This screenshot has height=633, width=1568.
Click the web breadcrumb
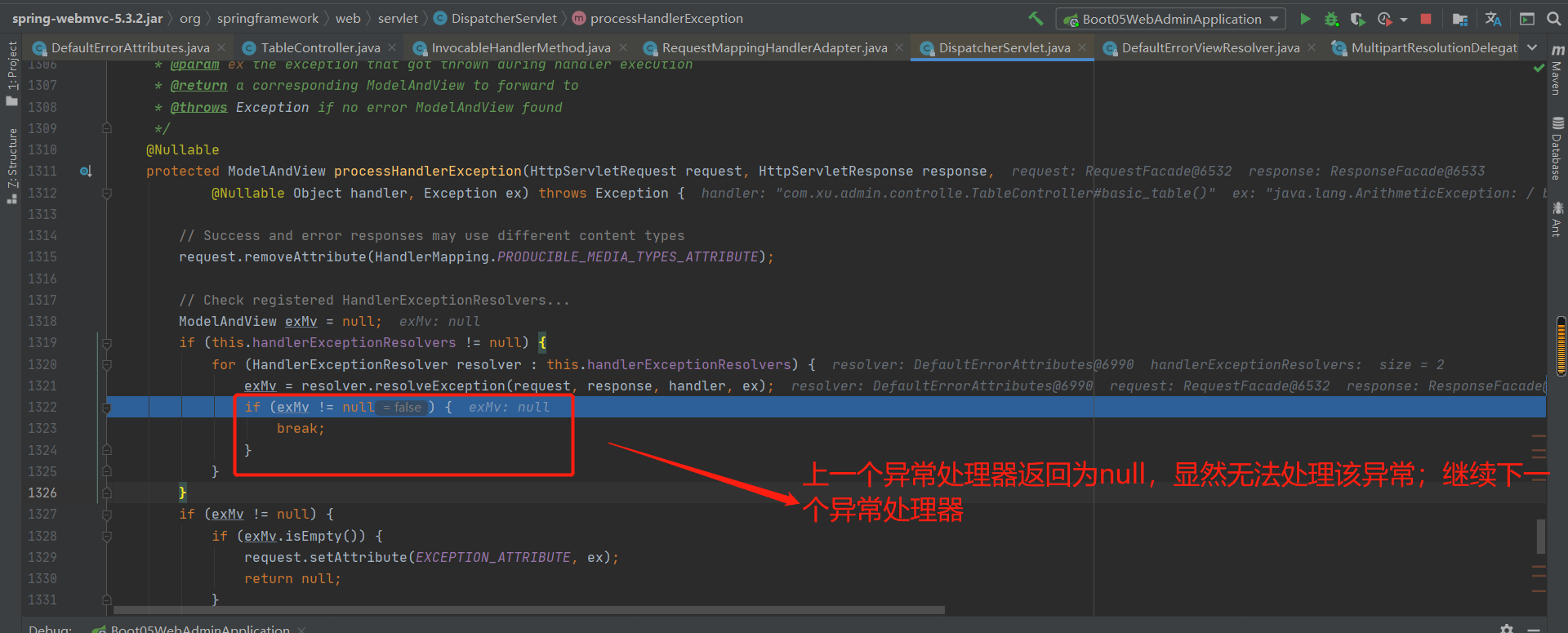(x=348, y=18)
